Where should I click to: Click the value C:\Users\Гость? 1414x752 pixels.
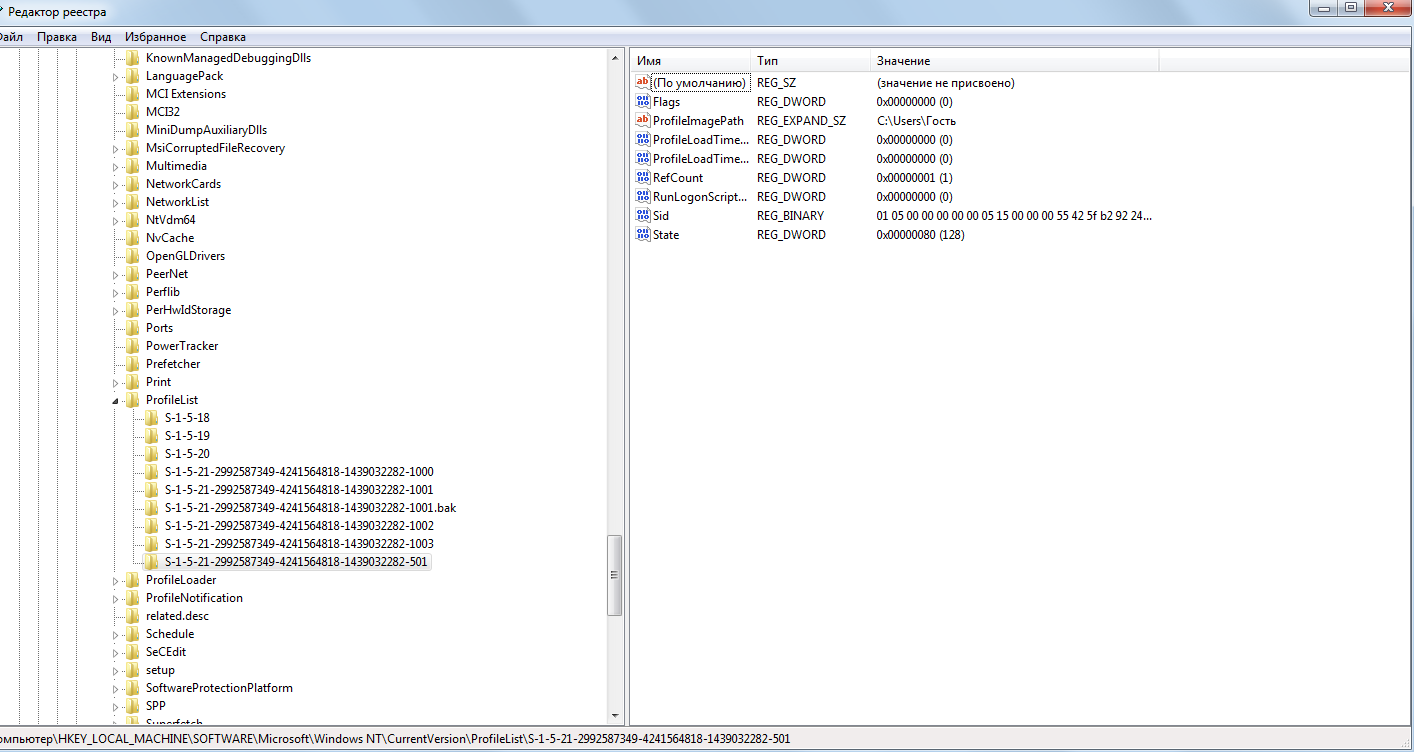916,121
